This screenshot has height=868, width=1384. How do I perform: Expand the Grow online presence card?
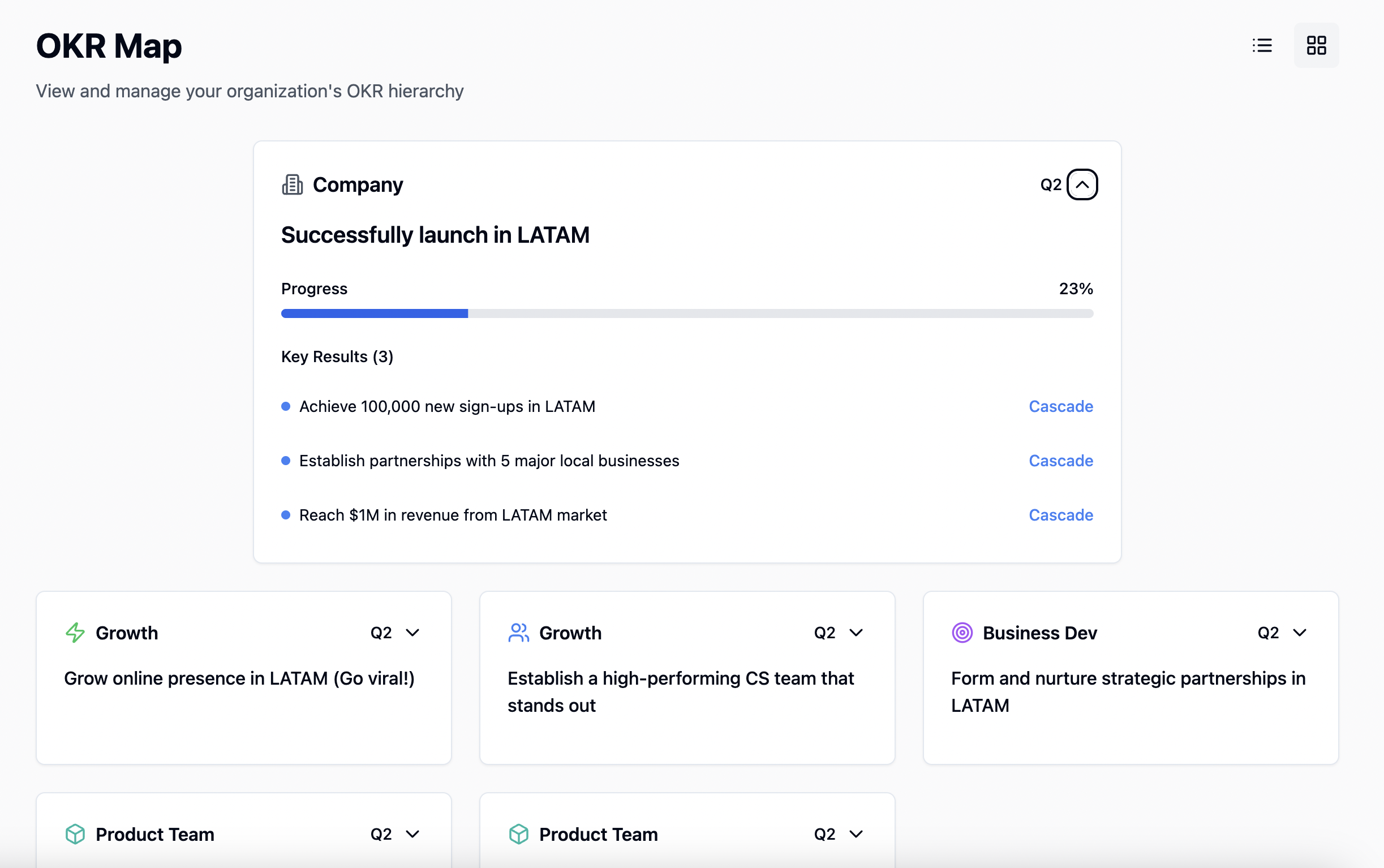[x=412, y=633]
